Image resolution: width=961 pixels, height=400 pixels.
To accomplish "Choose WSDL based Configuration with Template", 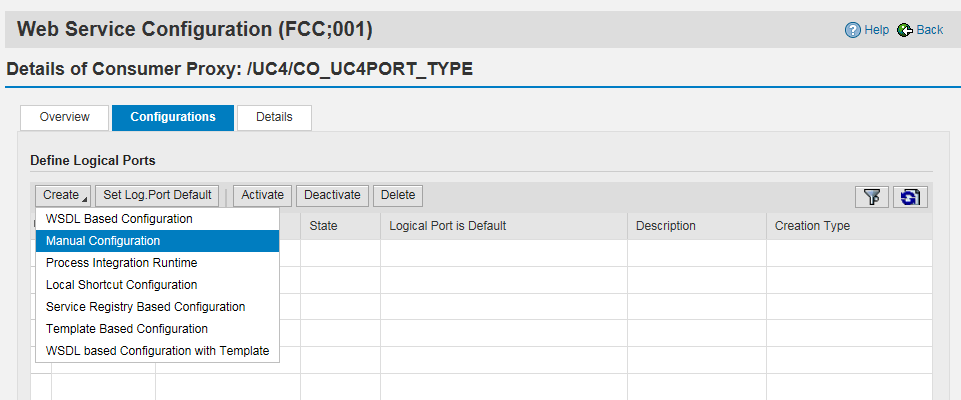I will click(x=157, y=351).
